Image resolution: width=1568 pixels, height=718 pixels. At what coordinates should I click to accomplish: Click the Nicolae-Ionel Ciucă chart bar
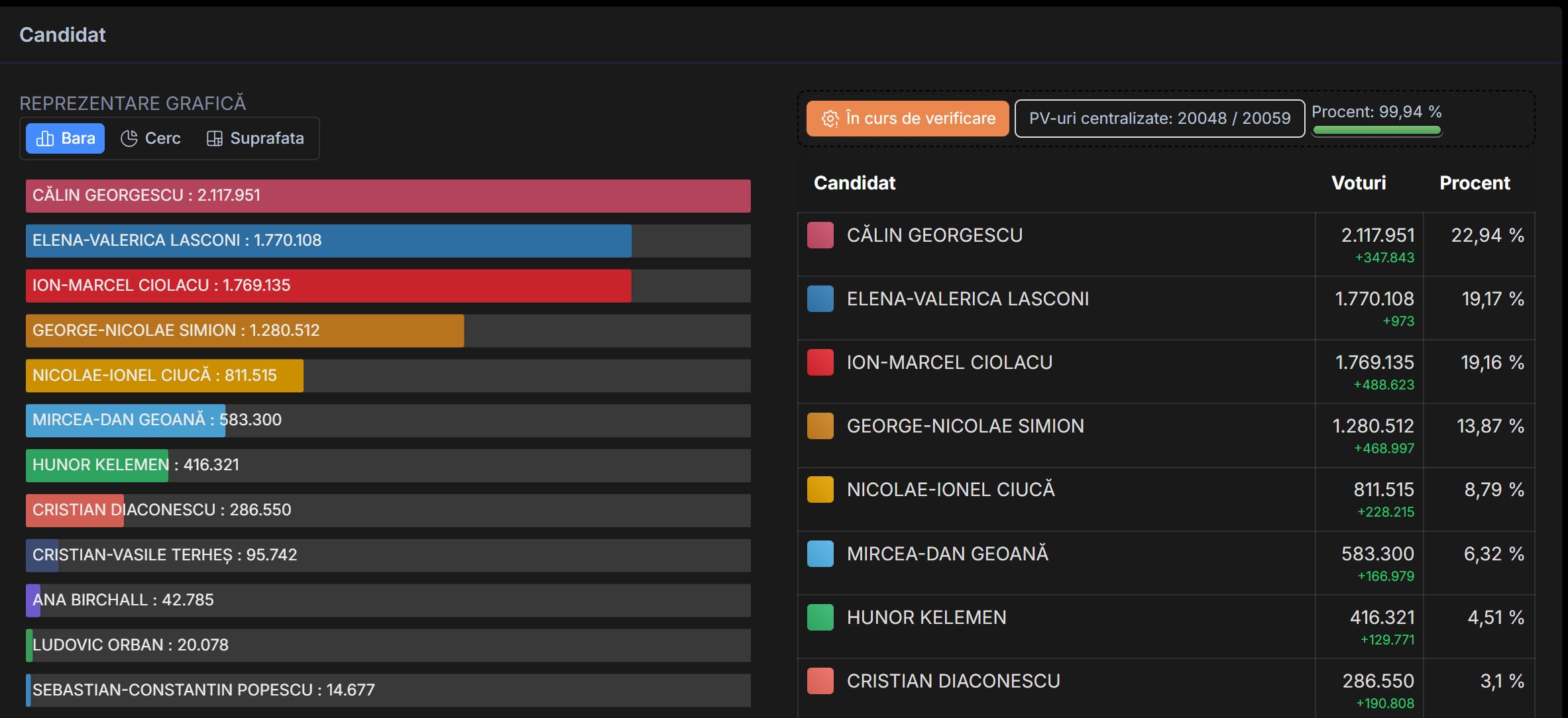coord(164,376)
